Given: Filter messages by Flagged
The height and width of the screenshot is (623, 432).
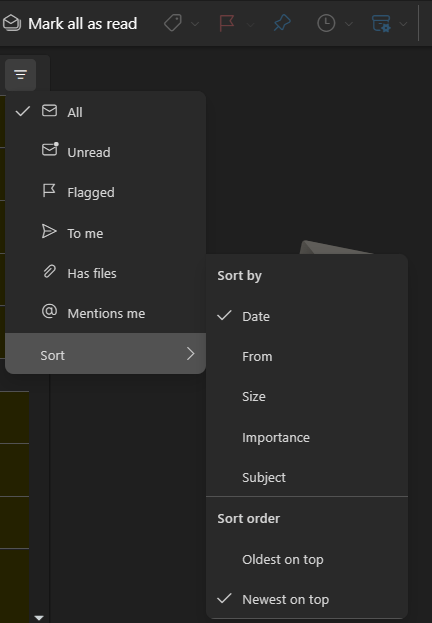Looking at the screenshot, I should coord(105,192).
